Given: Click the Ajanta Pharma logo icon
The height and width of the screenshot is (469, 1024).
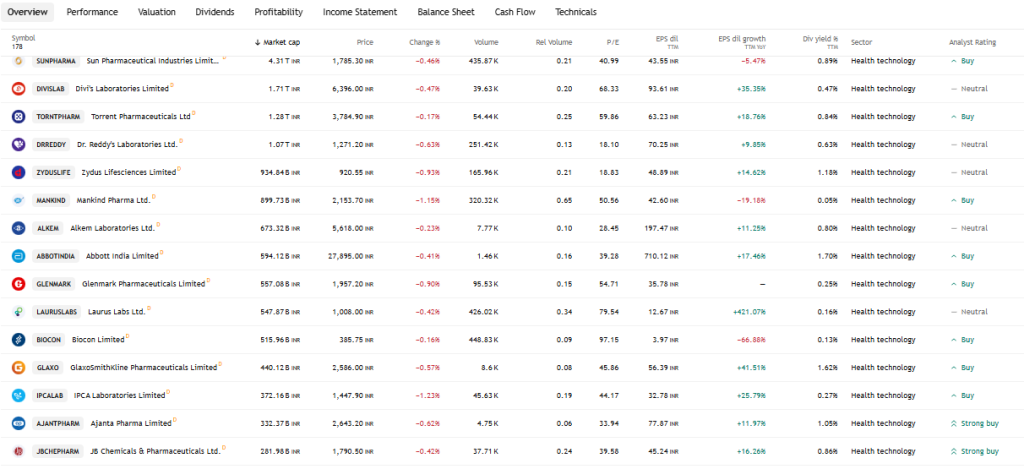Looking at the screenshot, I should (x=18, y=423).
